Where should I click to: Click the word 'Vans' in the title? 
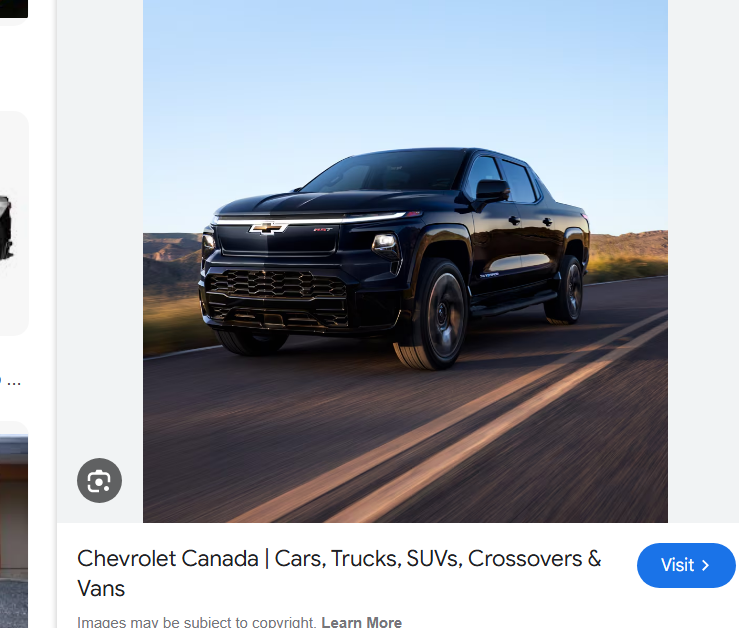[x=101, y=588]
